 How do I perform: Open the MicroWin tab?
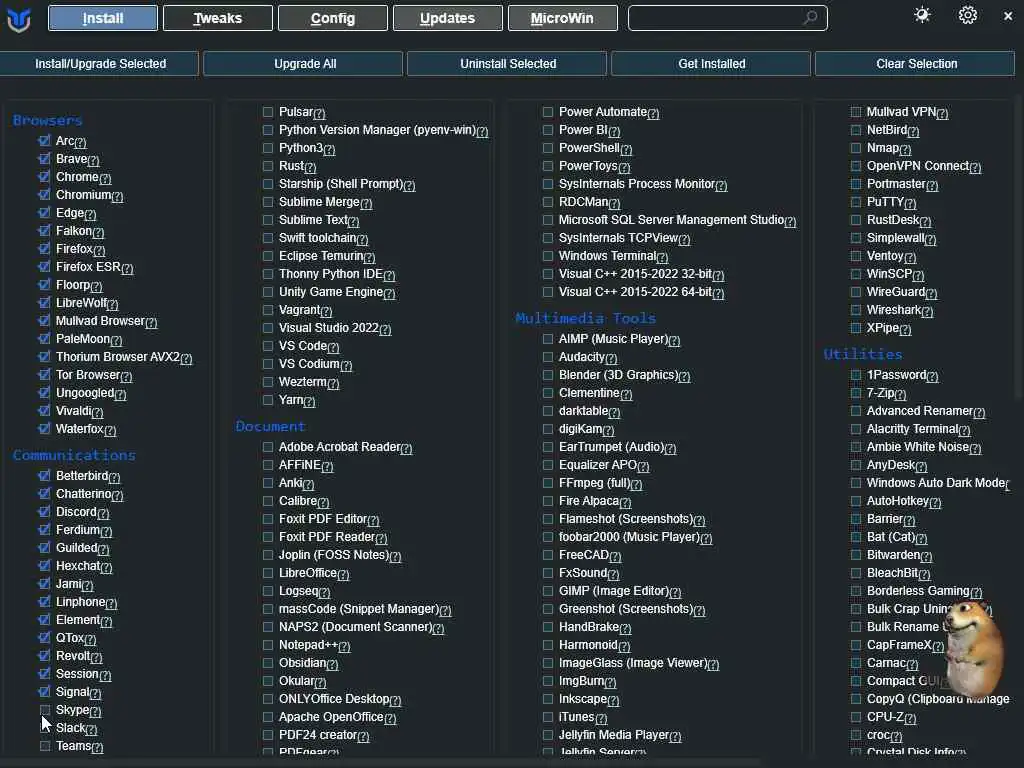click(562, 18)
